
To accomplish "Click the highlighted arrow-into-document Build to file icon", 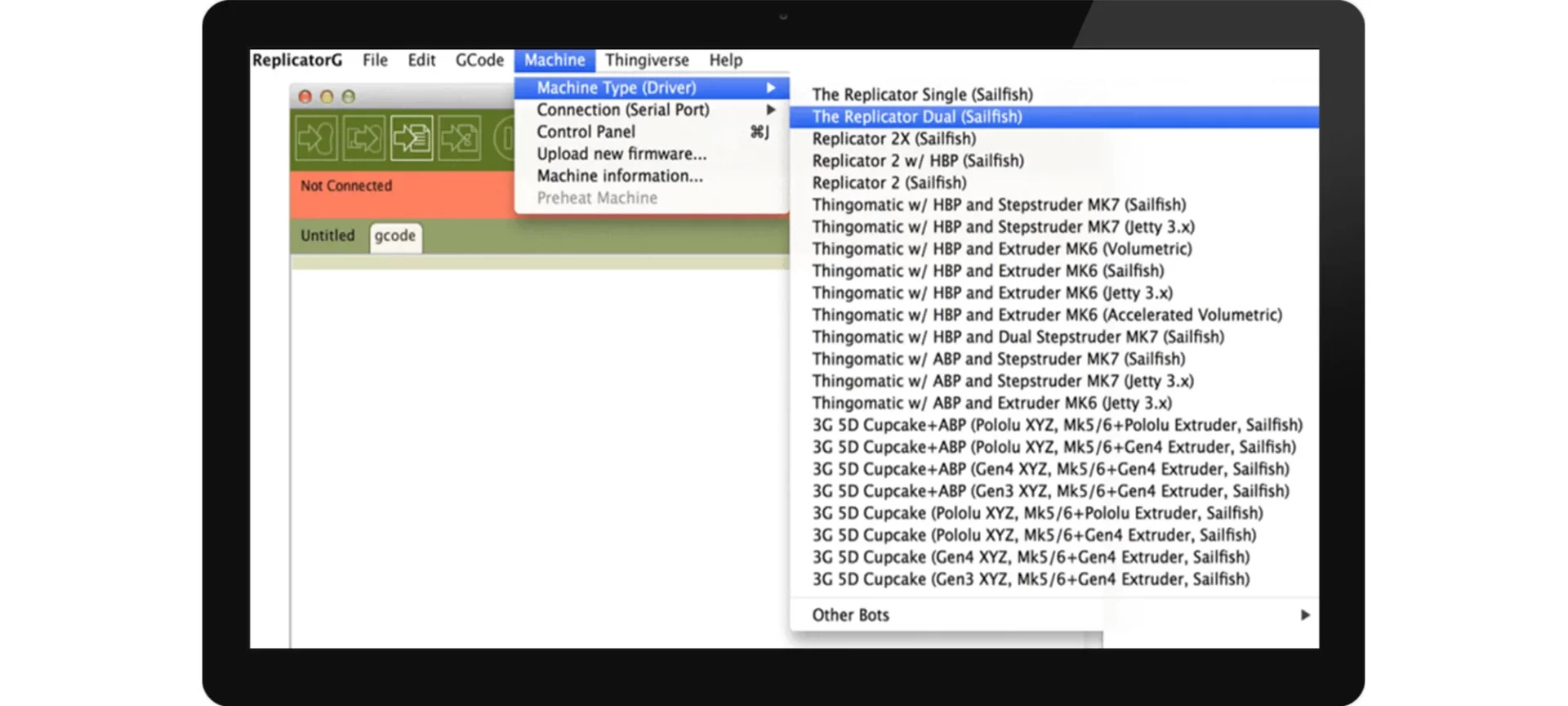I will point(412,139).
